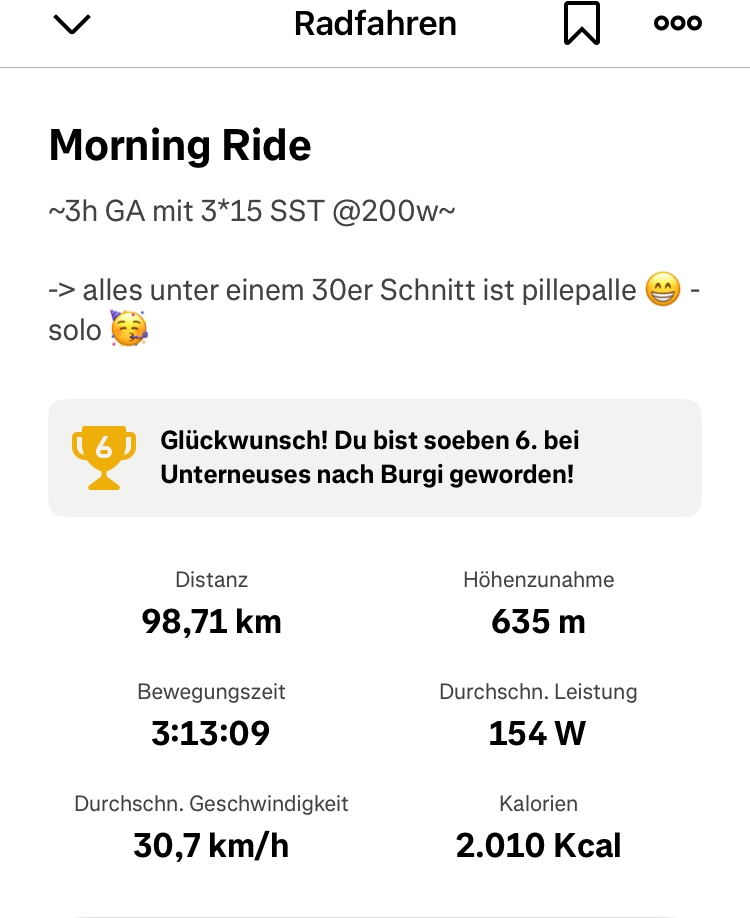Screen dimensions: 750x918
Task: Tap the Glückwunsch congratulation text
Action: tap(370, 440)
